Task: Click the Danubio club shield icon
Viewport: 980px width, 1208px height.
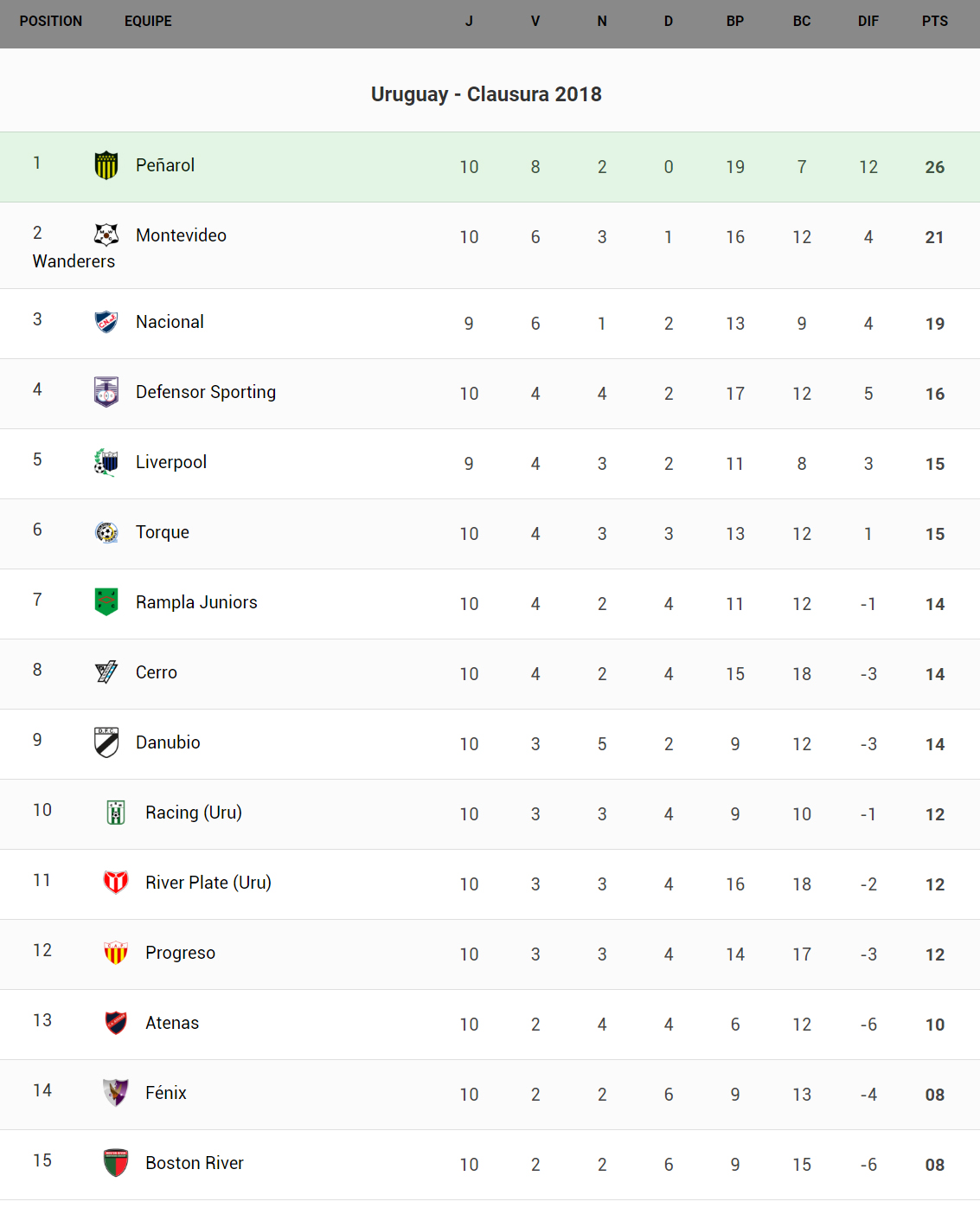Action: click(106, 742)
